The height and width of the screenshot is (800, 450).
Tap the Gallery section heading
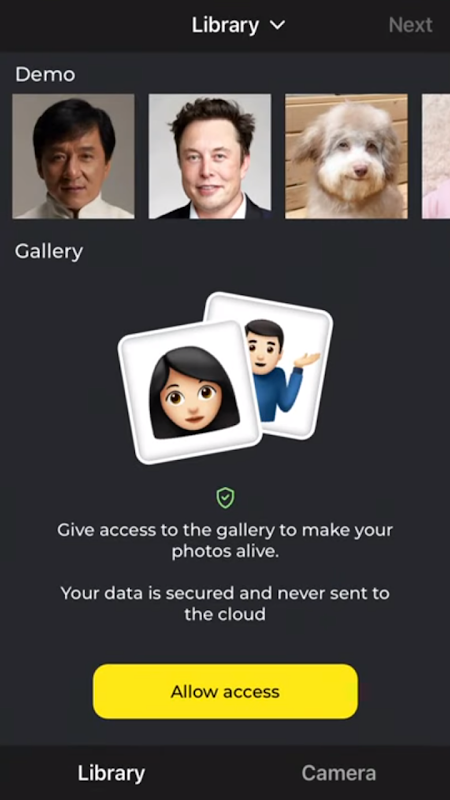pyautogui.click(x=49, y=252)
